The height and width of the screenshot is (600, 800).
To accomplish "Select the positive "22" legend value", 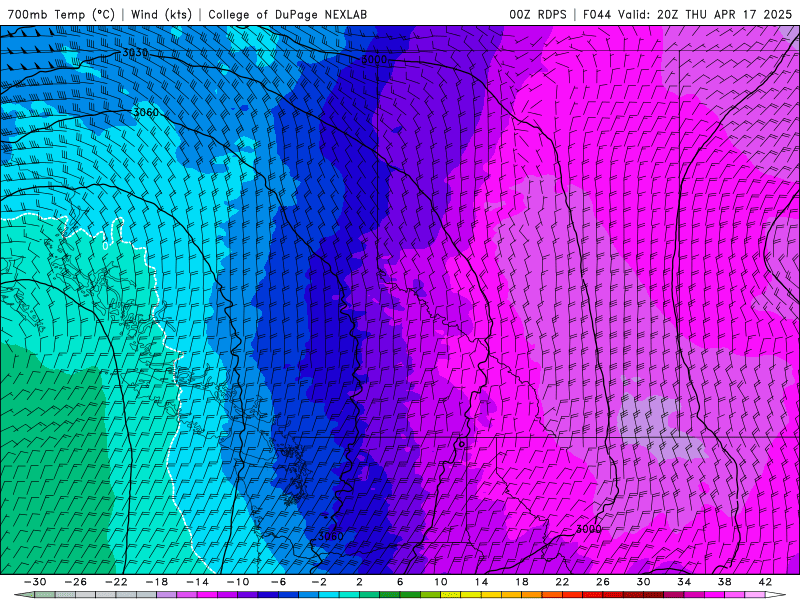I will coord(562,582).
